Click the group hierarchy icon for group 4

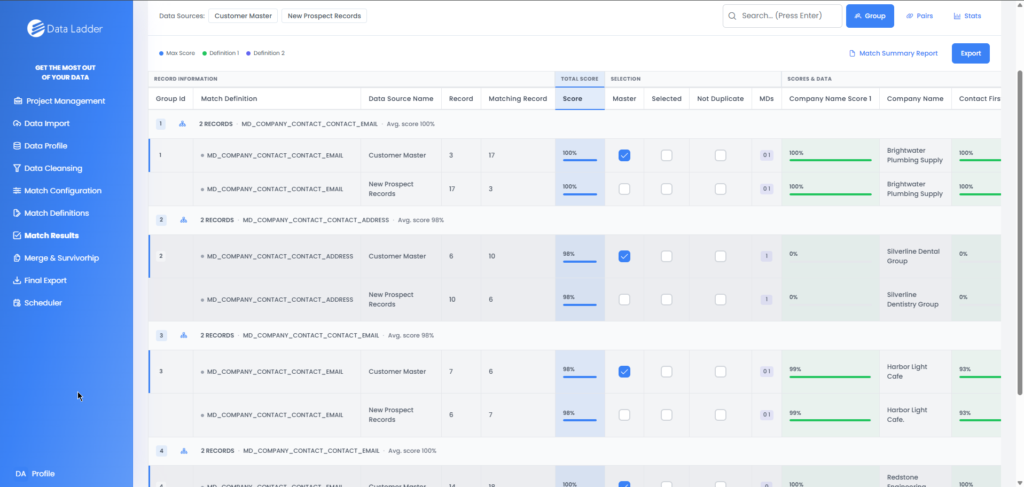[x=183, y=450]
